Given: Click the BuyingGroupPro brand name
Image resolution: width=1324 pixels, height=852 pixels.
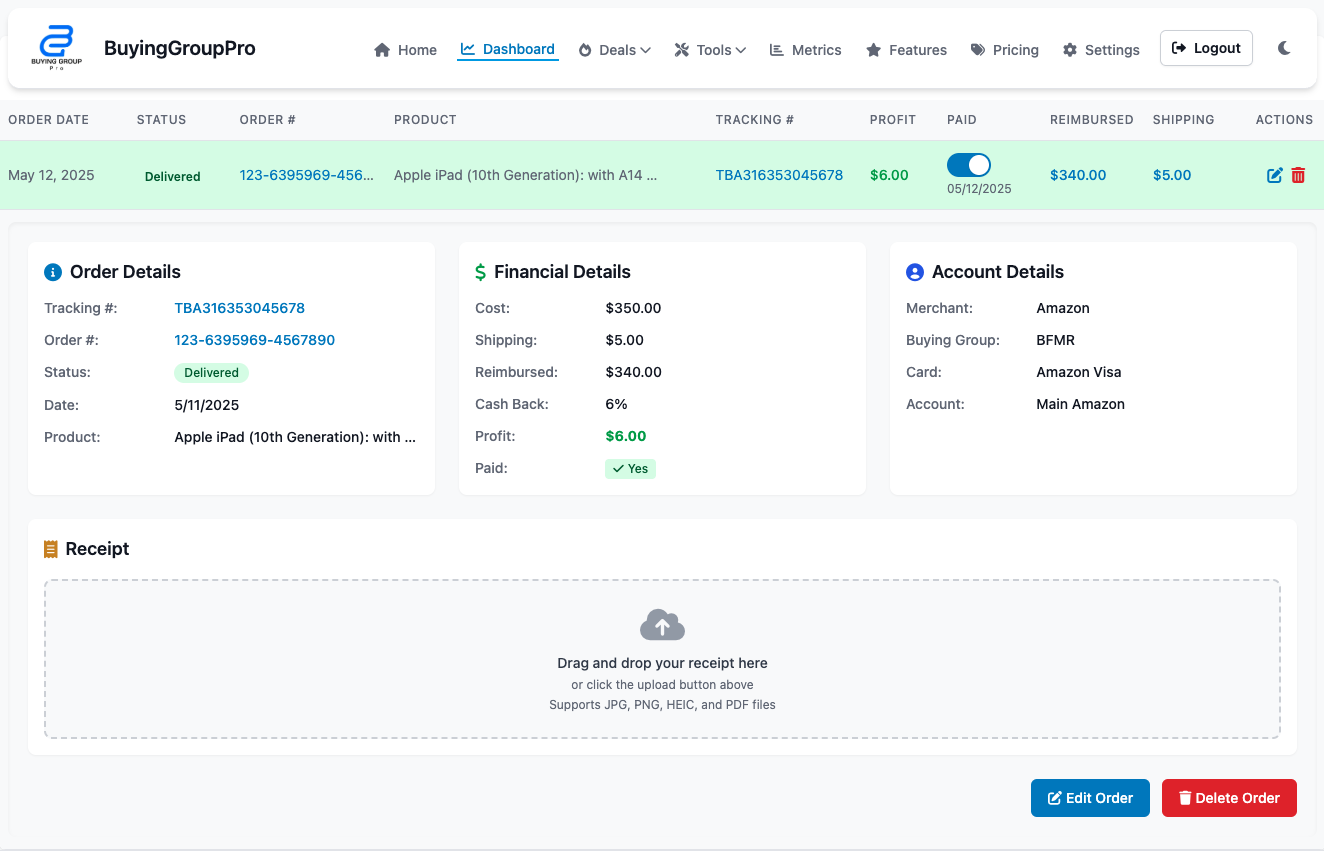Looking at the screenshot, I should (x=180, y=48).
